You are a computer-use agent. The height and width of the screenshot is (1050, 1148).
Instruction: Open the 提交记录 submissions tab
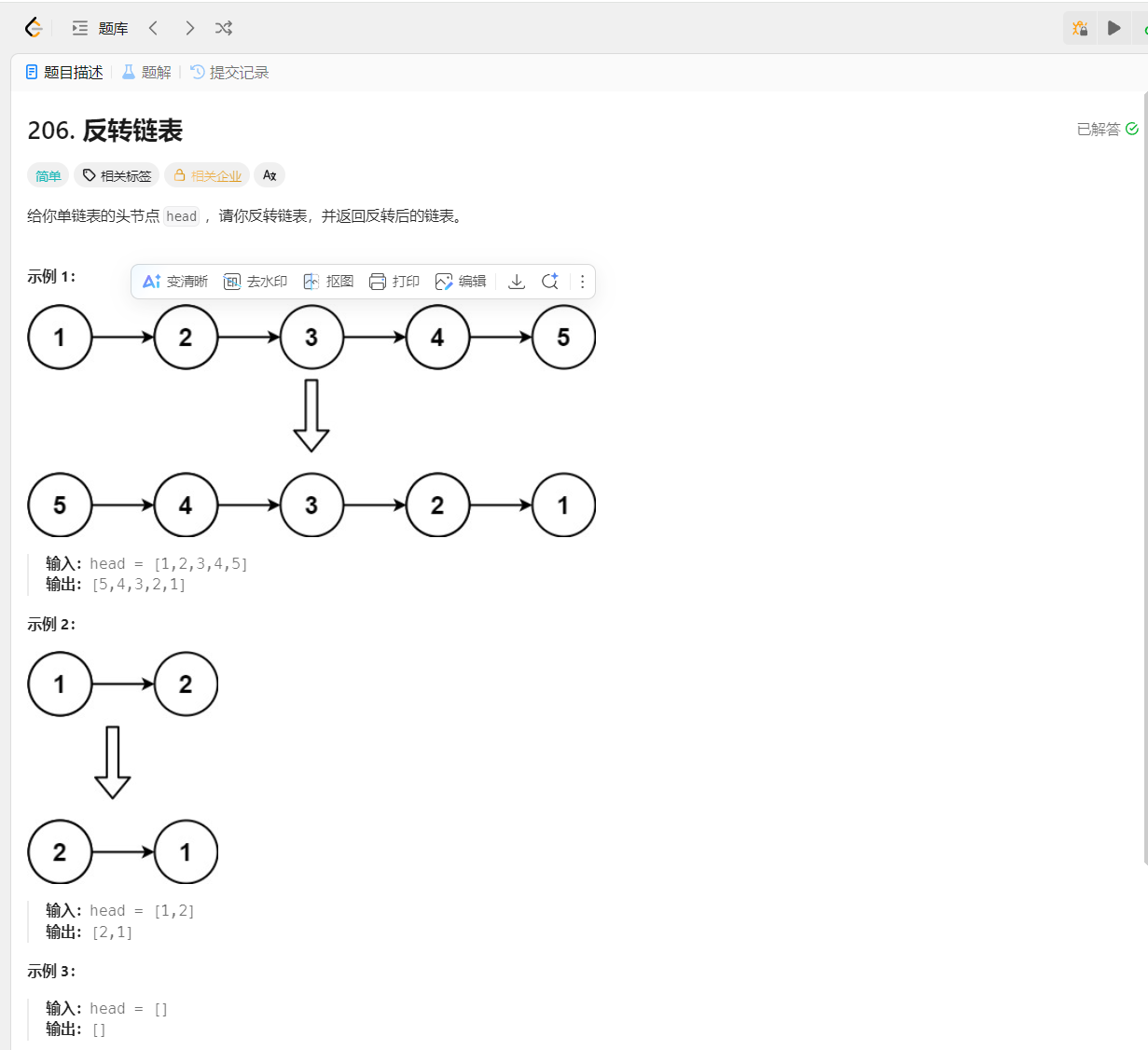point(229,73)
